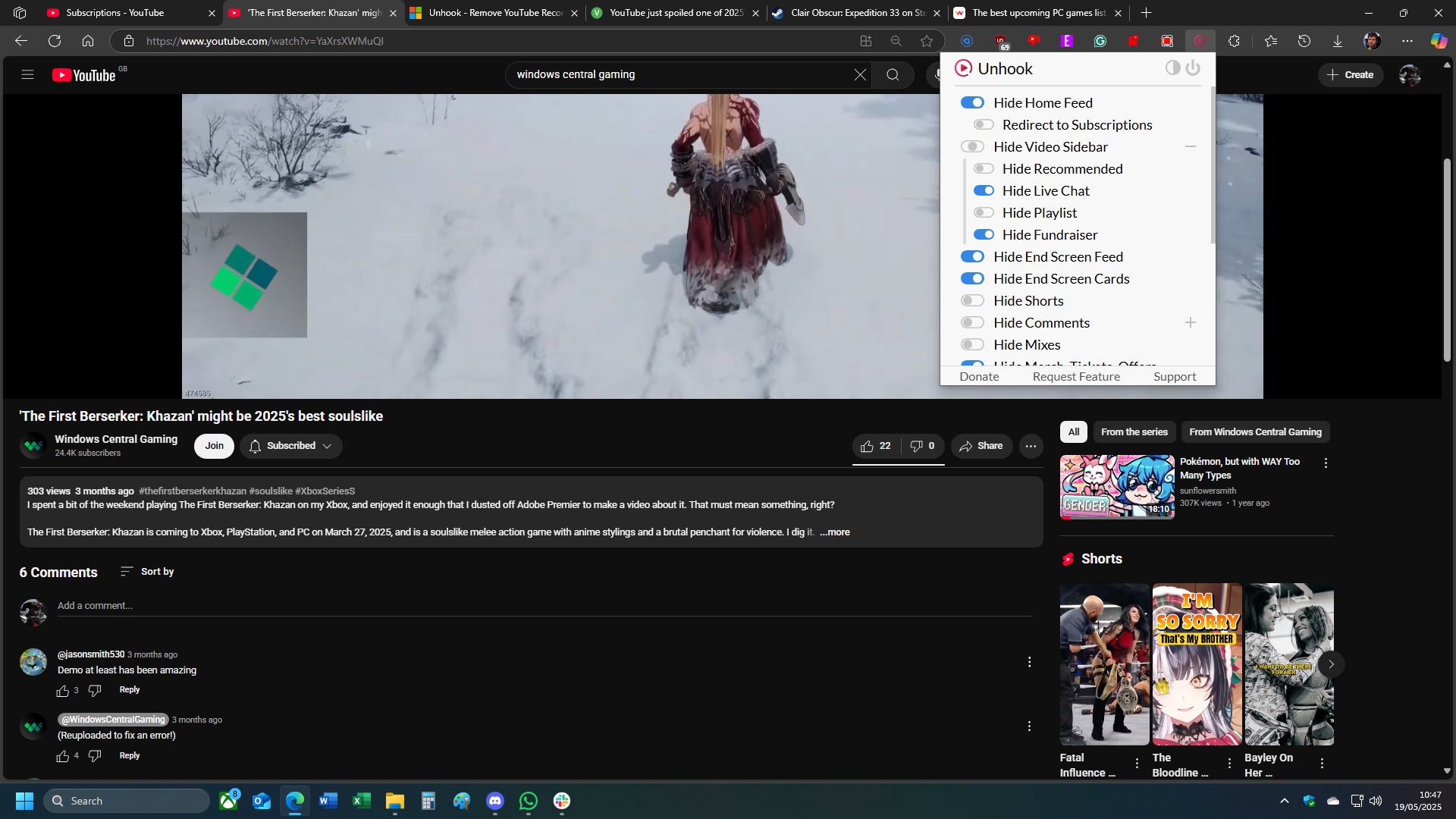Open Pokémon, but with WAY Too Many Types thumbnail
The height and width of the screenshot is (819, 1456).
pyautogui.click(x=1117, y=487)
